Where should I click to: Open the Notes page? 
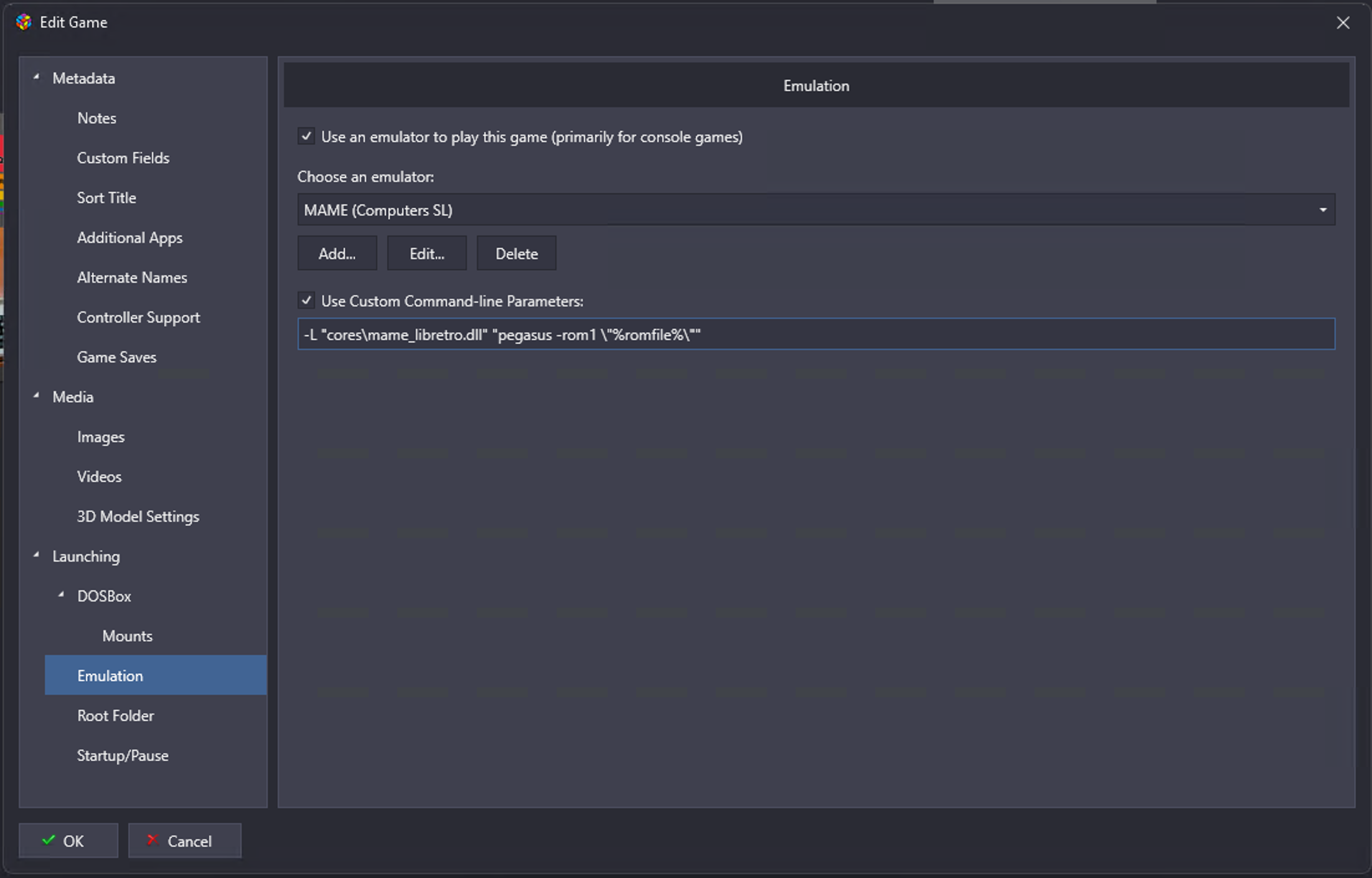point(96,118)
